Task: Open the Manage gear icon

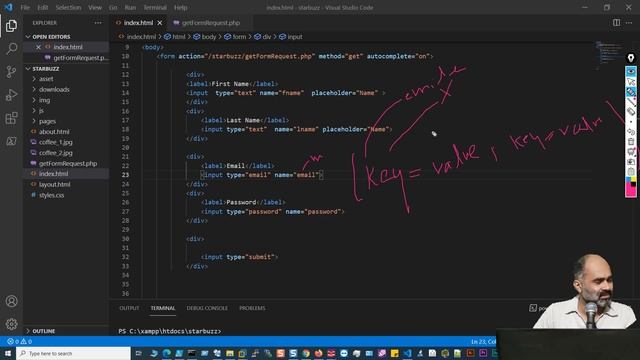Action: click(11, 324)
